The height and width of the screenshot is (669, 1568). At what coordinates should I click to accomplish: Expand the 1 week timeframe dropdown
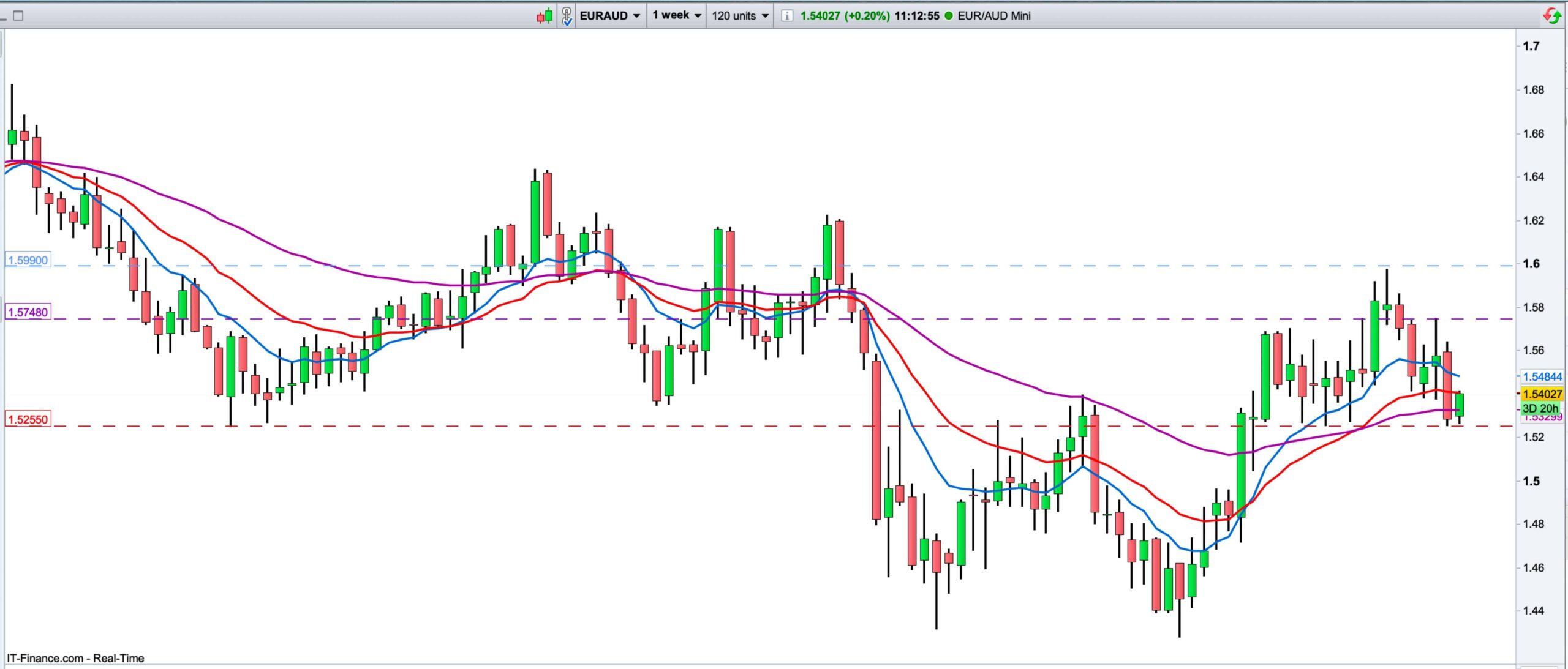coord(676,15)
